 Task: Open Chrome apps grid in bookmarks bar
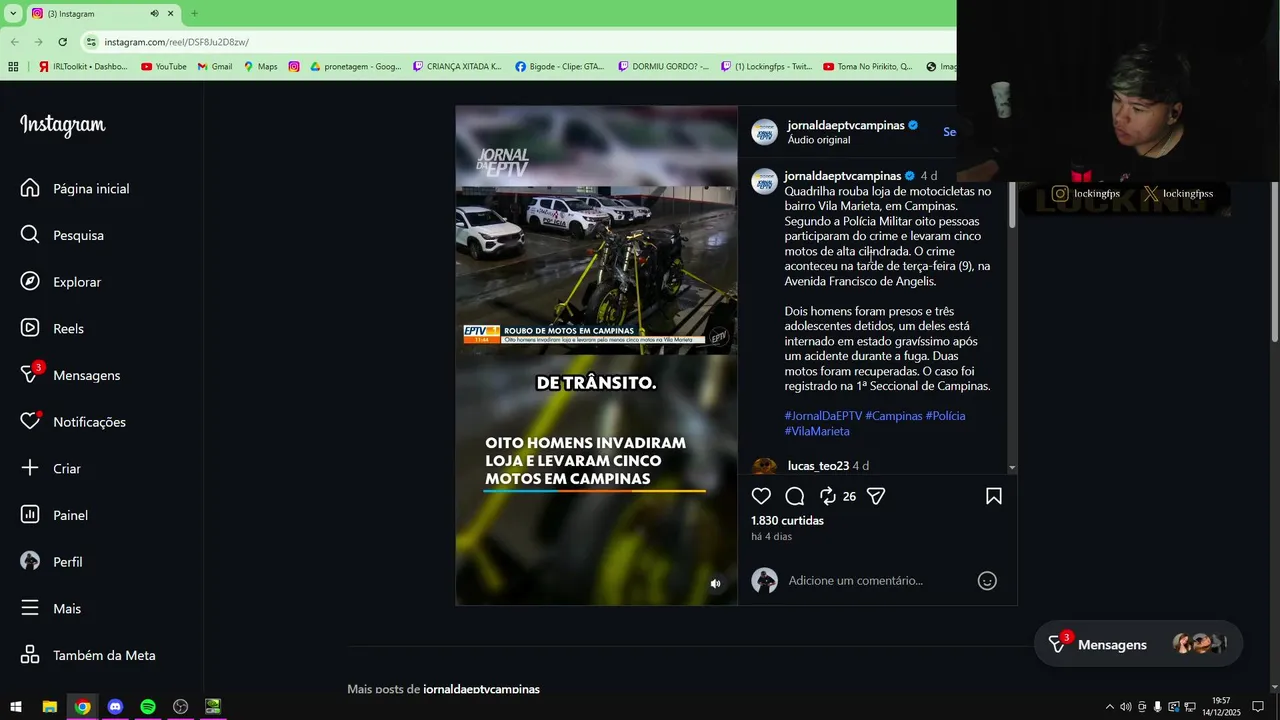[13, 67]
